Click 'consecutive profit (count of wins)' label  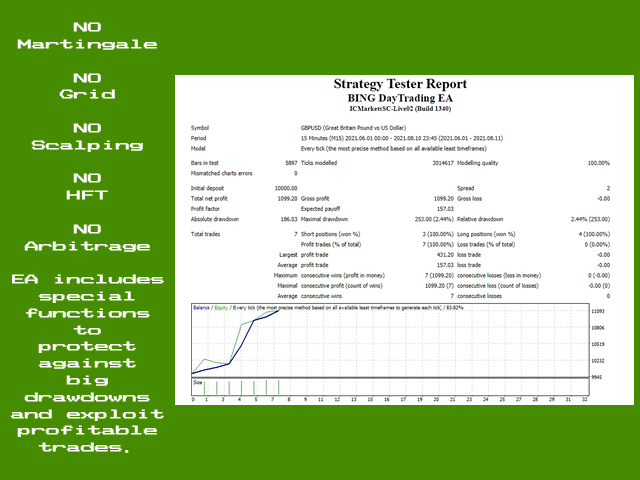341,286
